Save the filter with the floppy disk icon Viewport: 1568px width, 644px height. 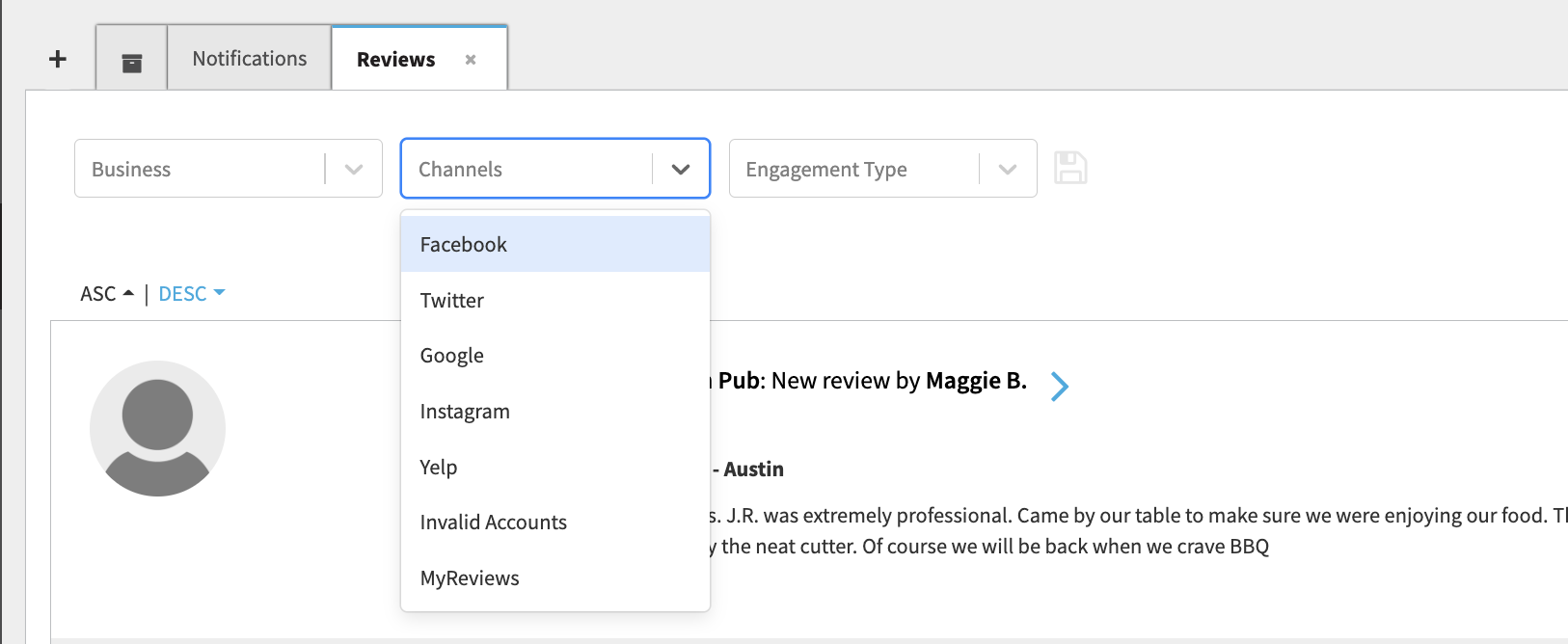tap(1070, 168)
